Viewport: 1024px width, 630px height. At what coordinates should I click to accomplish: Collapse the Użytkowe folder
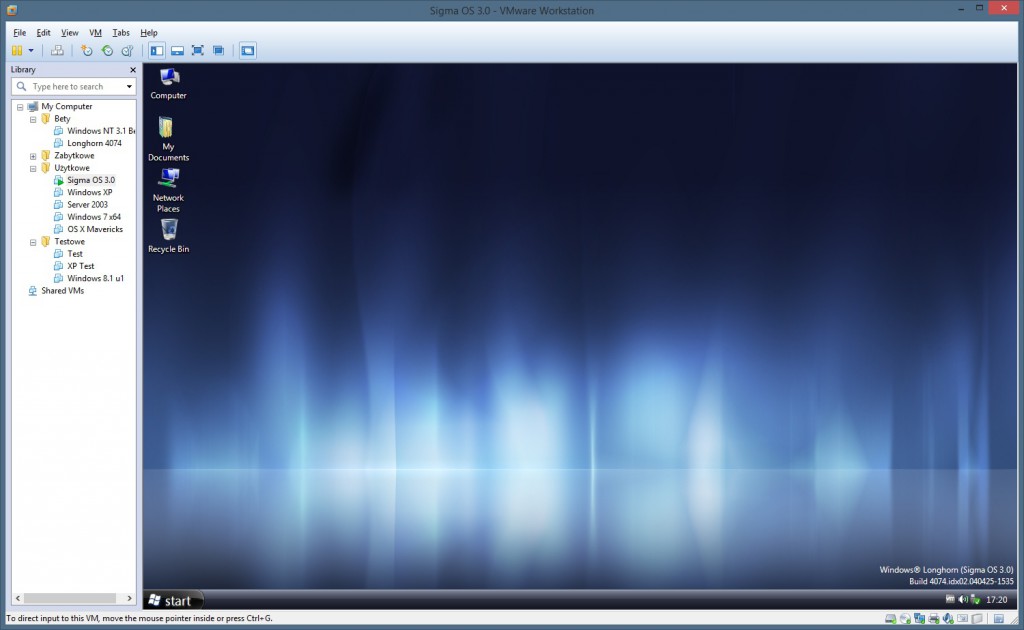(x=33, y=168)
